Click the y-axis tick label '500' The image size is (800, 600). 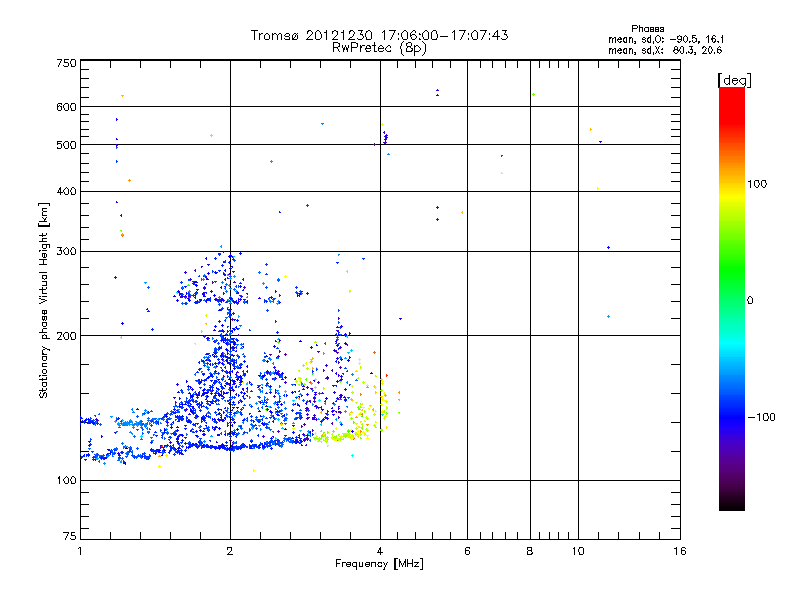66,145
